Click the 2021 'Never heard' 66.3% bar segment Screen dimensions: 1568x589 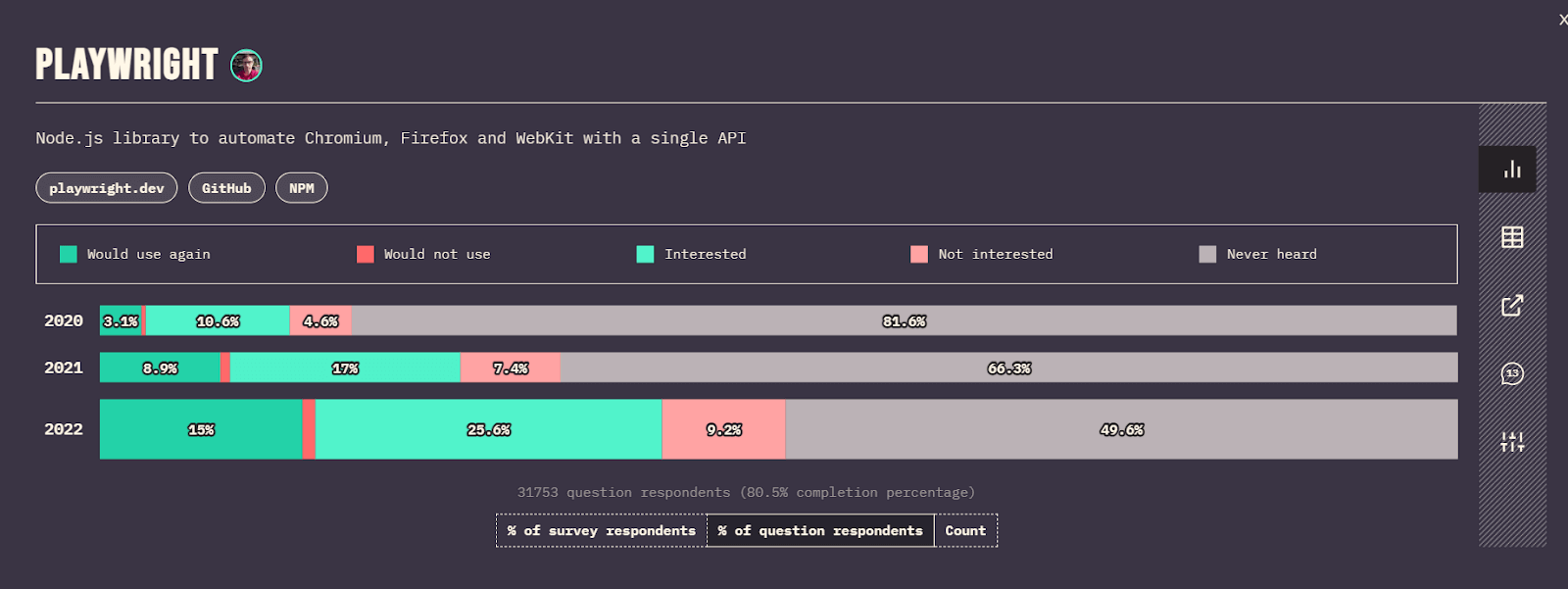coord(1008,368)
